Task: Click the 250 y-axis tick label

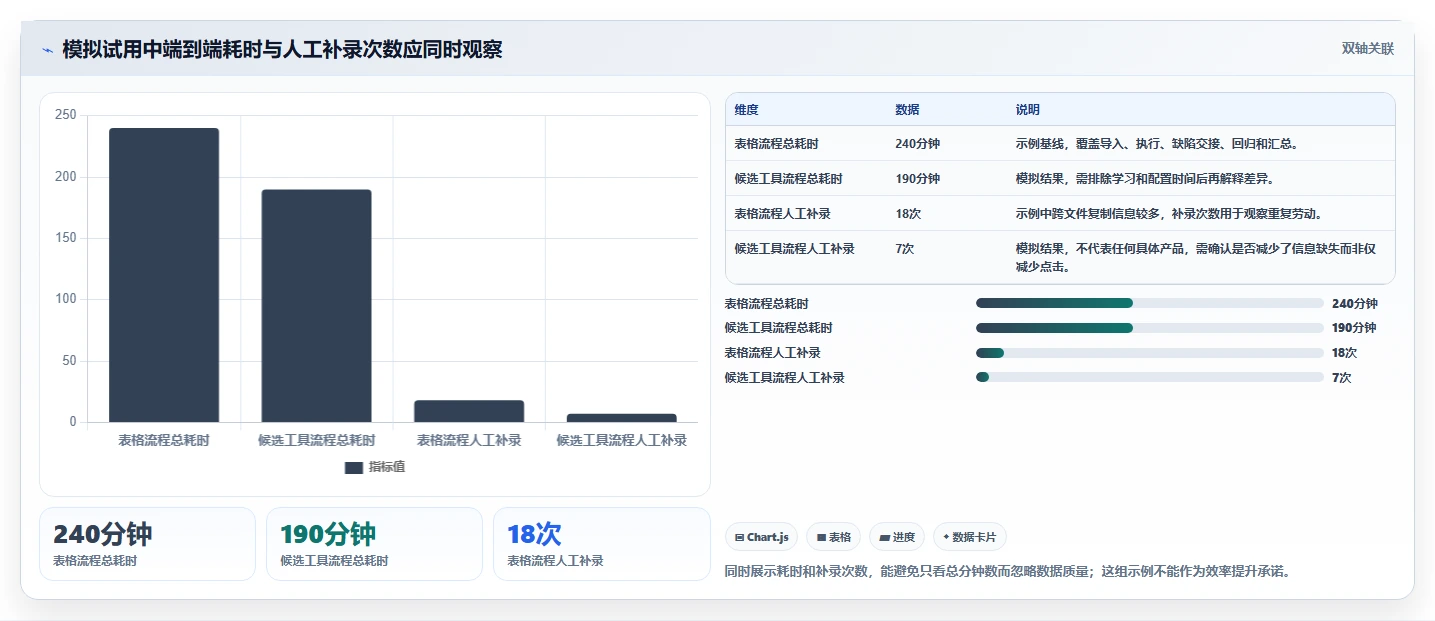Action: coord(66,115)
